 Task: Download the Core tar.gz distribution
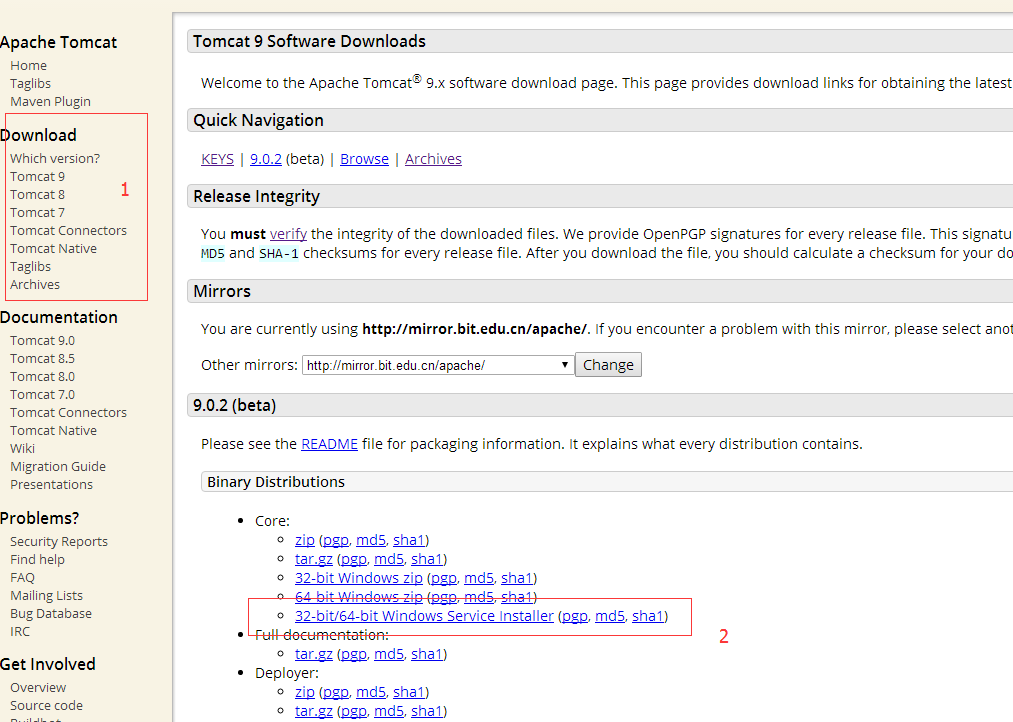314,559
